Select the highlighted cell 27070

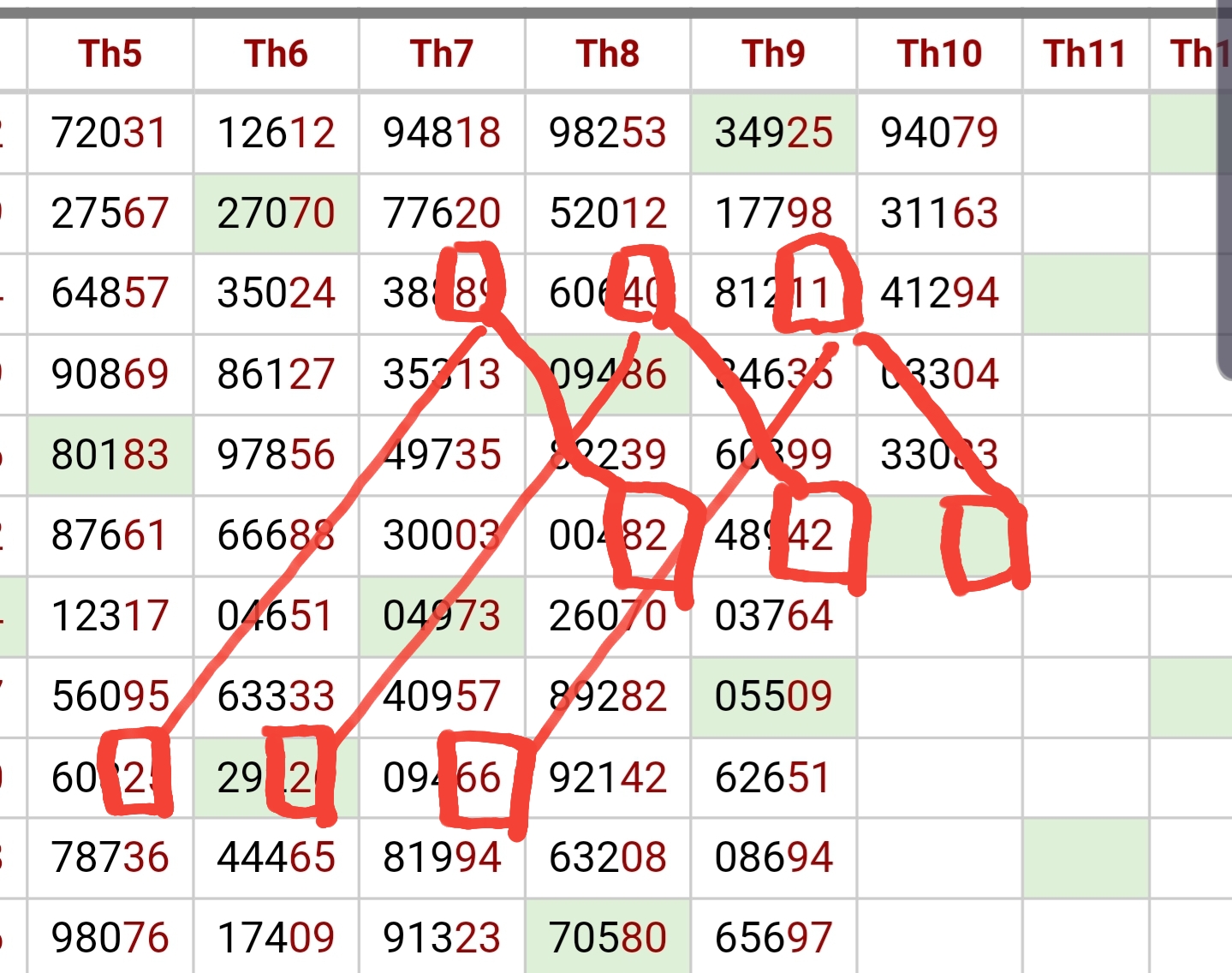click(276, 213)
